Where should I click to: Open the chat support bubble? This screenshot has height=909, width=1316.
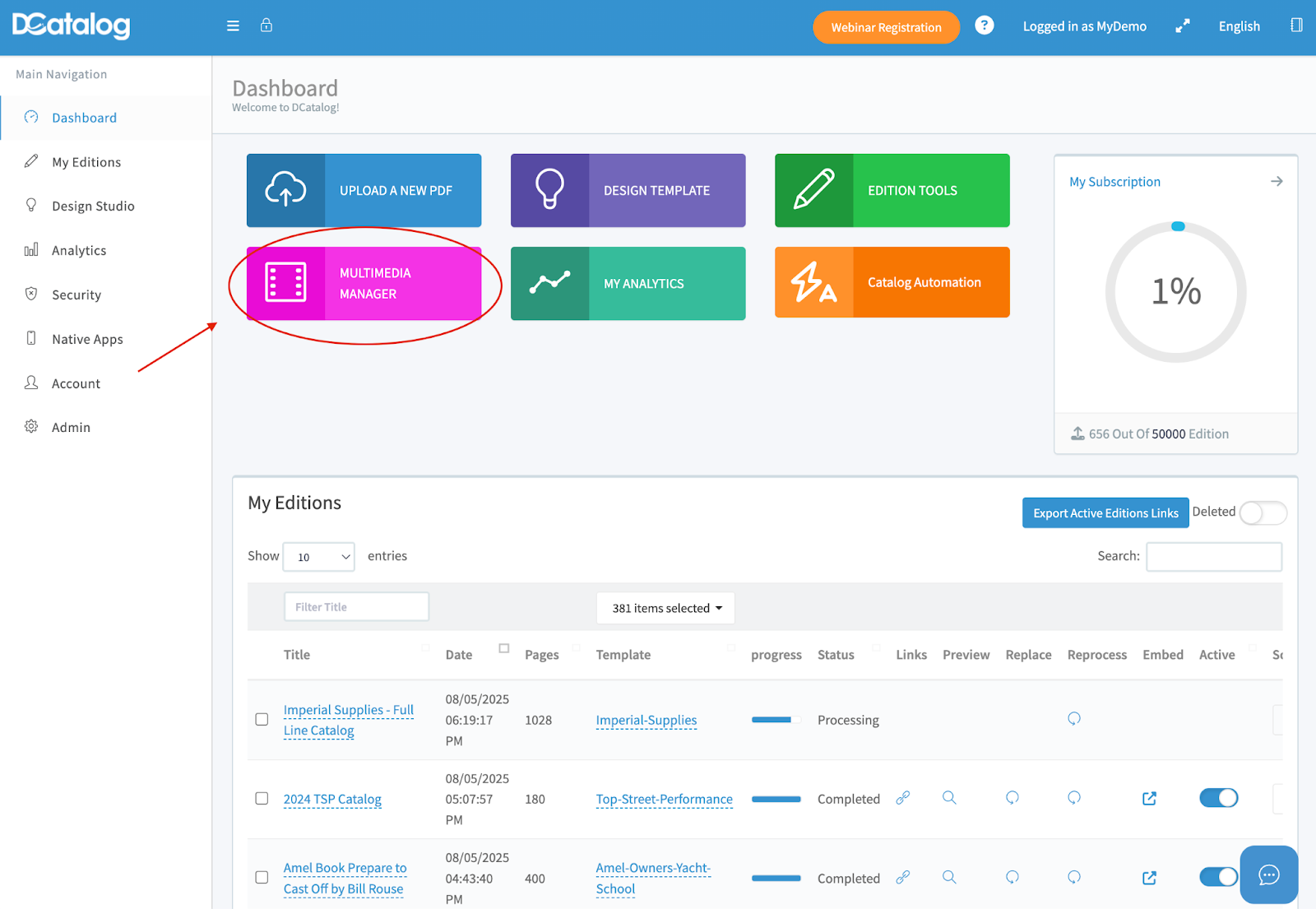(1268, 874)
